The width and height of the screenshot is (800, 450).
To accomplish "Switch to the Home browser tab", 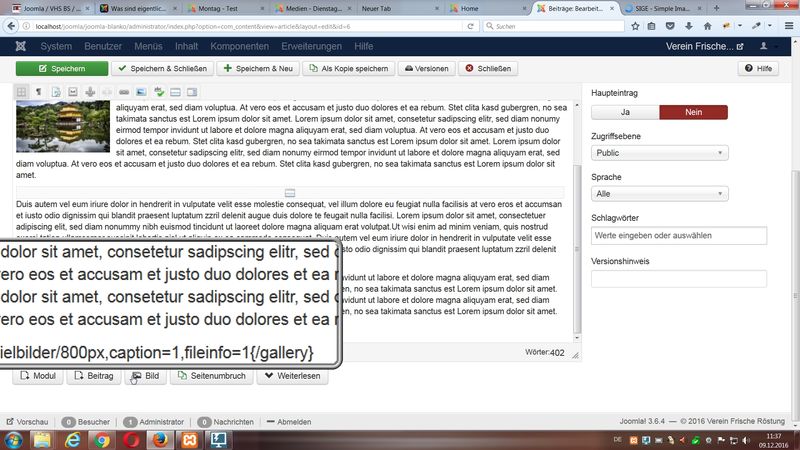I will click(487, 8).
